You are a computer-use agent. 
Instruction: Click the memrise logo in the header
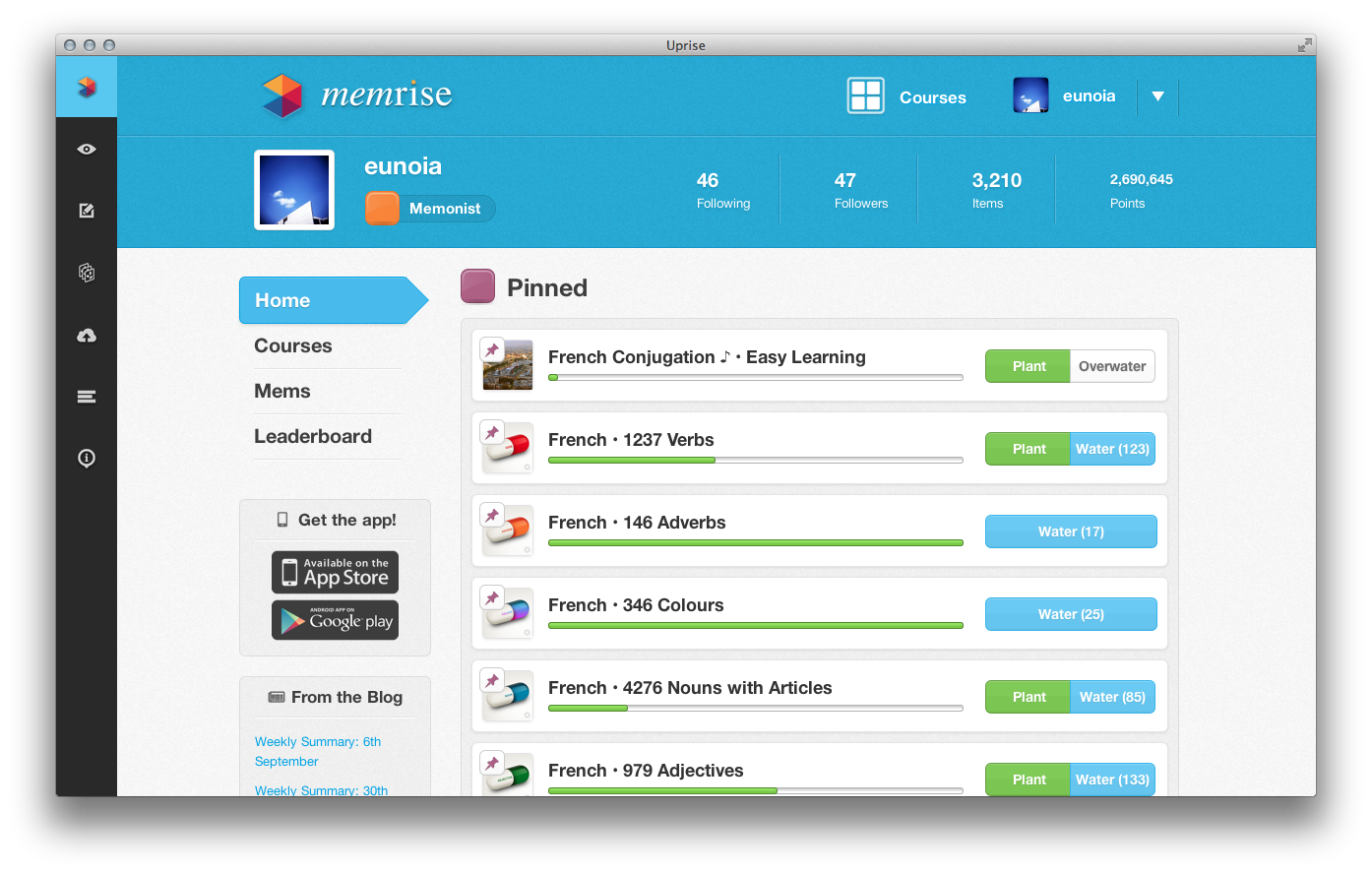[356, 95]
